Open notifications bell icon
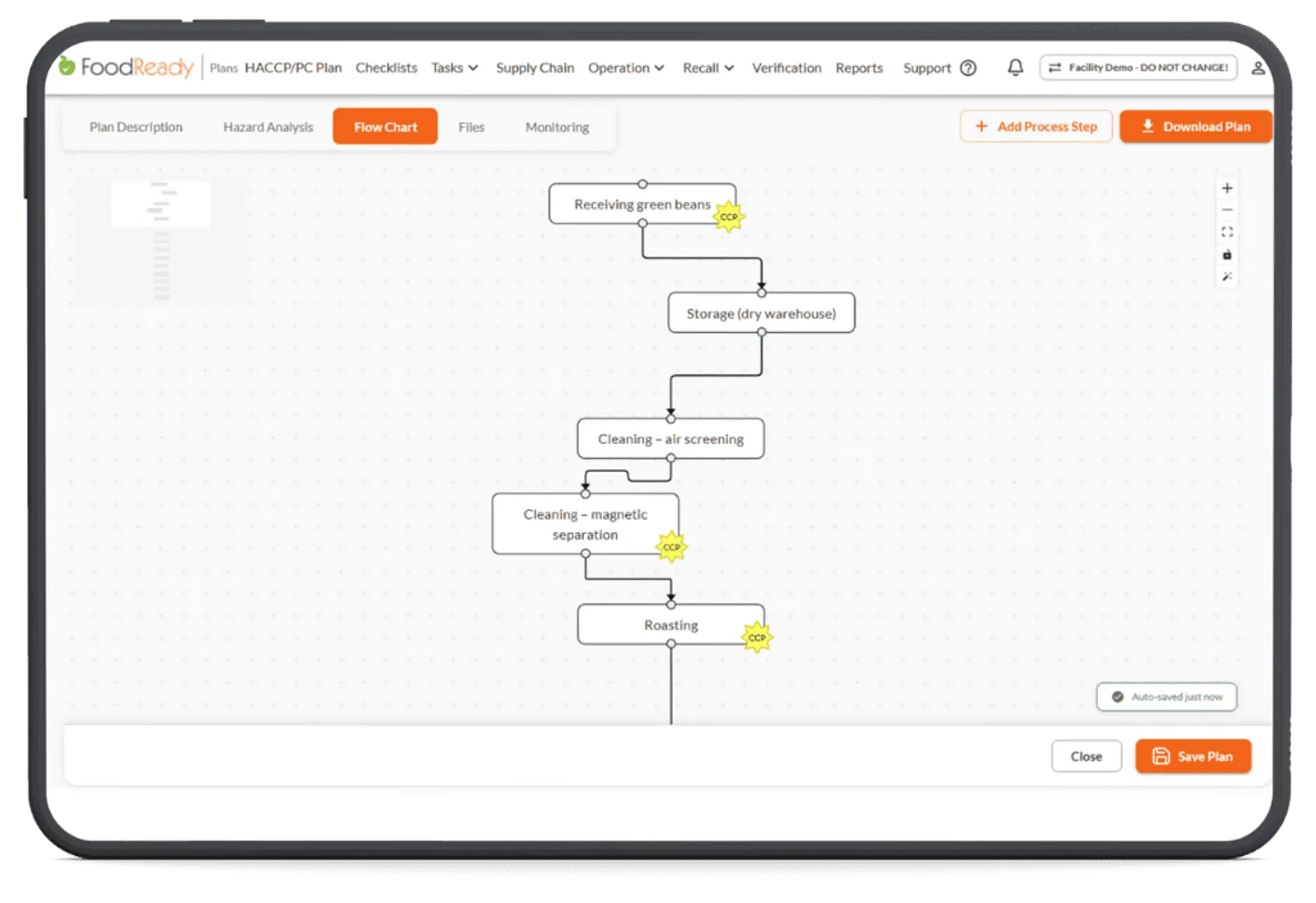The height and width of the screenshot is (903, 1316). [x=1015, y=67]
